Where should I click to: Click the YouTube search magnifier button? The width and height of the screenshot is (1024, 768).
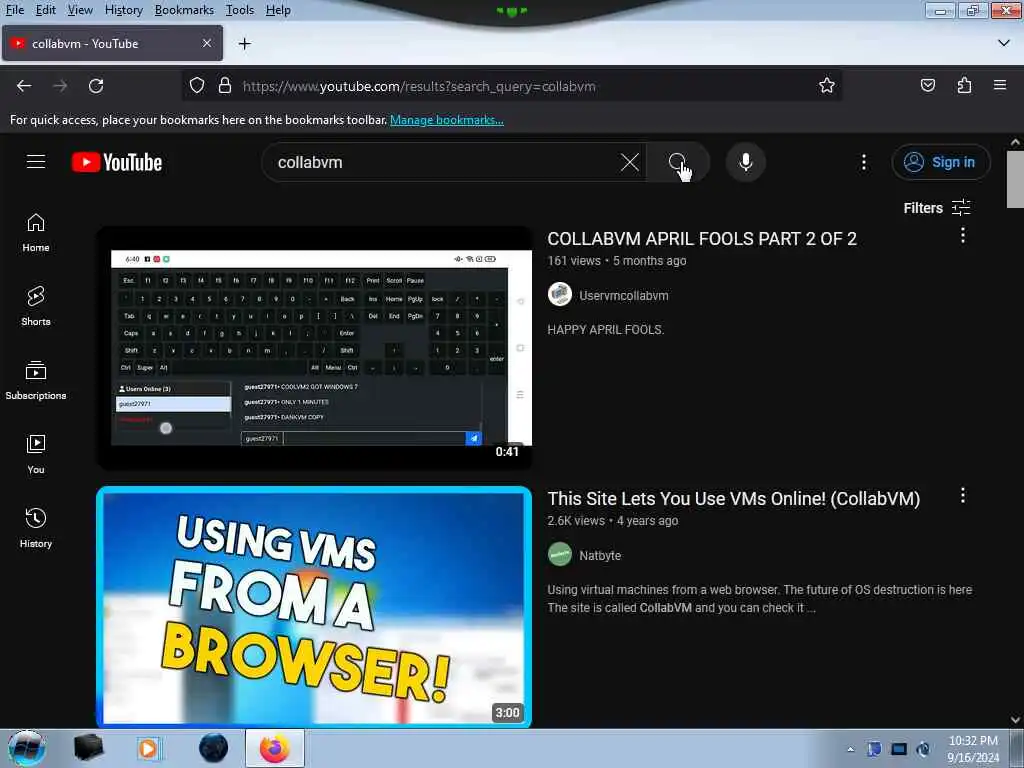[677, 162]
